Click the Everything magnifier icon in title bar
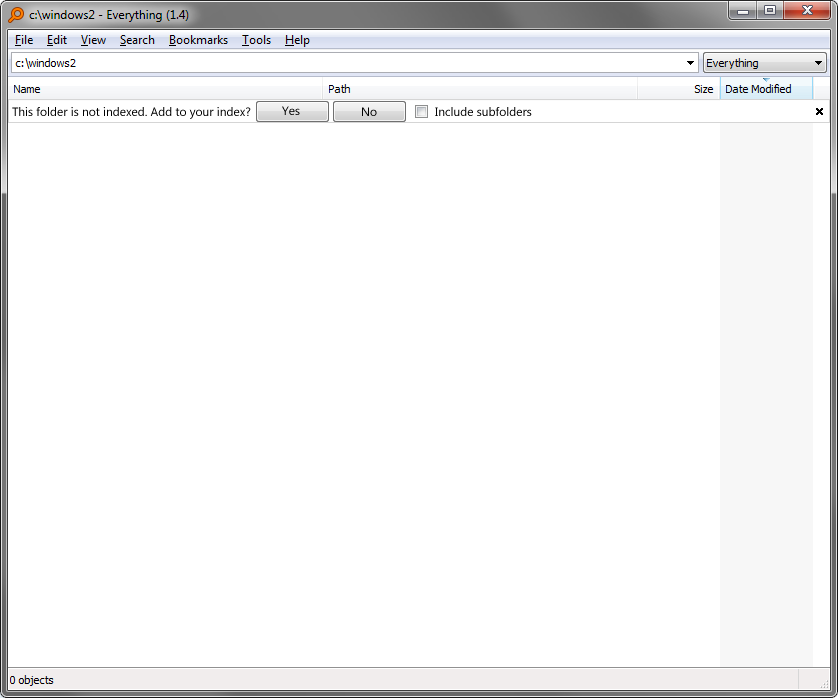The width and height of the screenshot is (838, 698). point(17,14)
